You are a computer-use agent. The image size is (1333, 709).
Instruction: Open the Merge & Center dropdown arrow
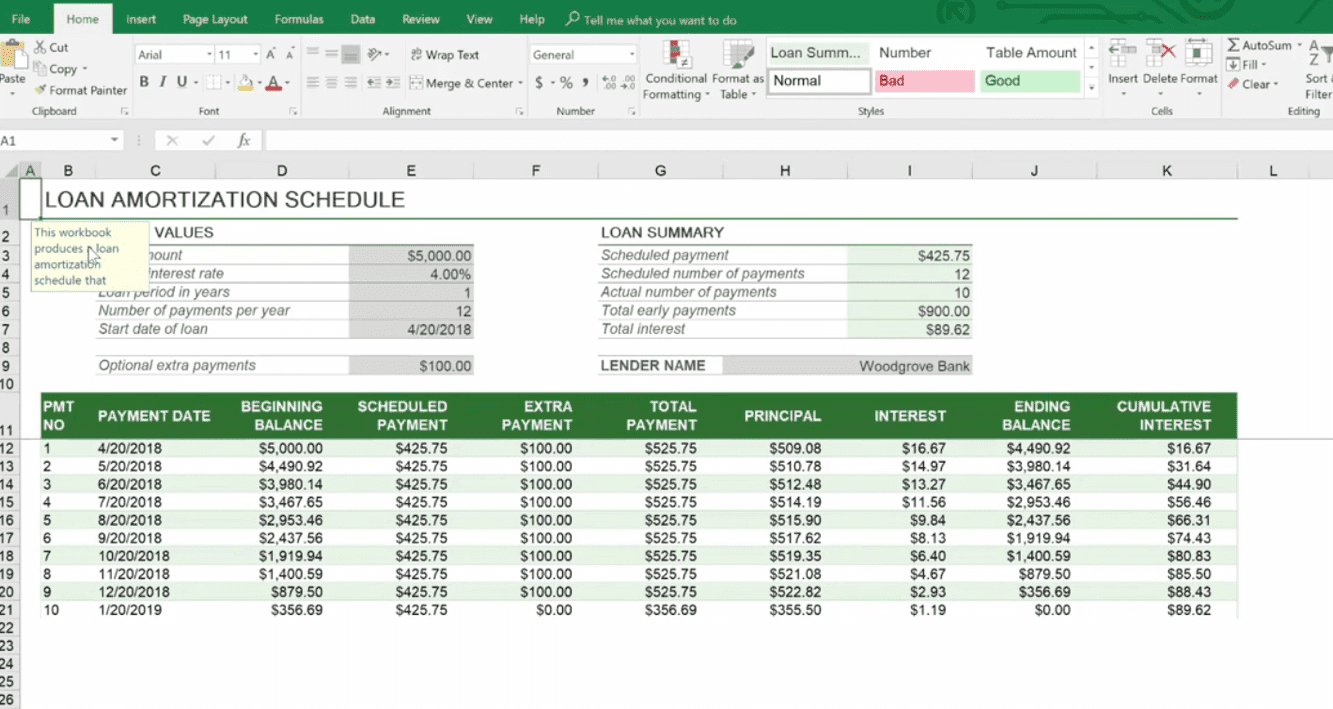tap(521, 84)
